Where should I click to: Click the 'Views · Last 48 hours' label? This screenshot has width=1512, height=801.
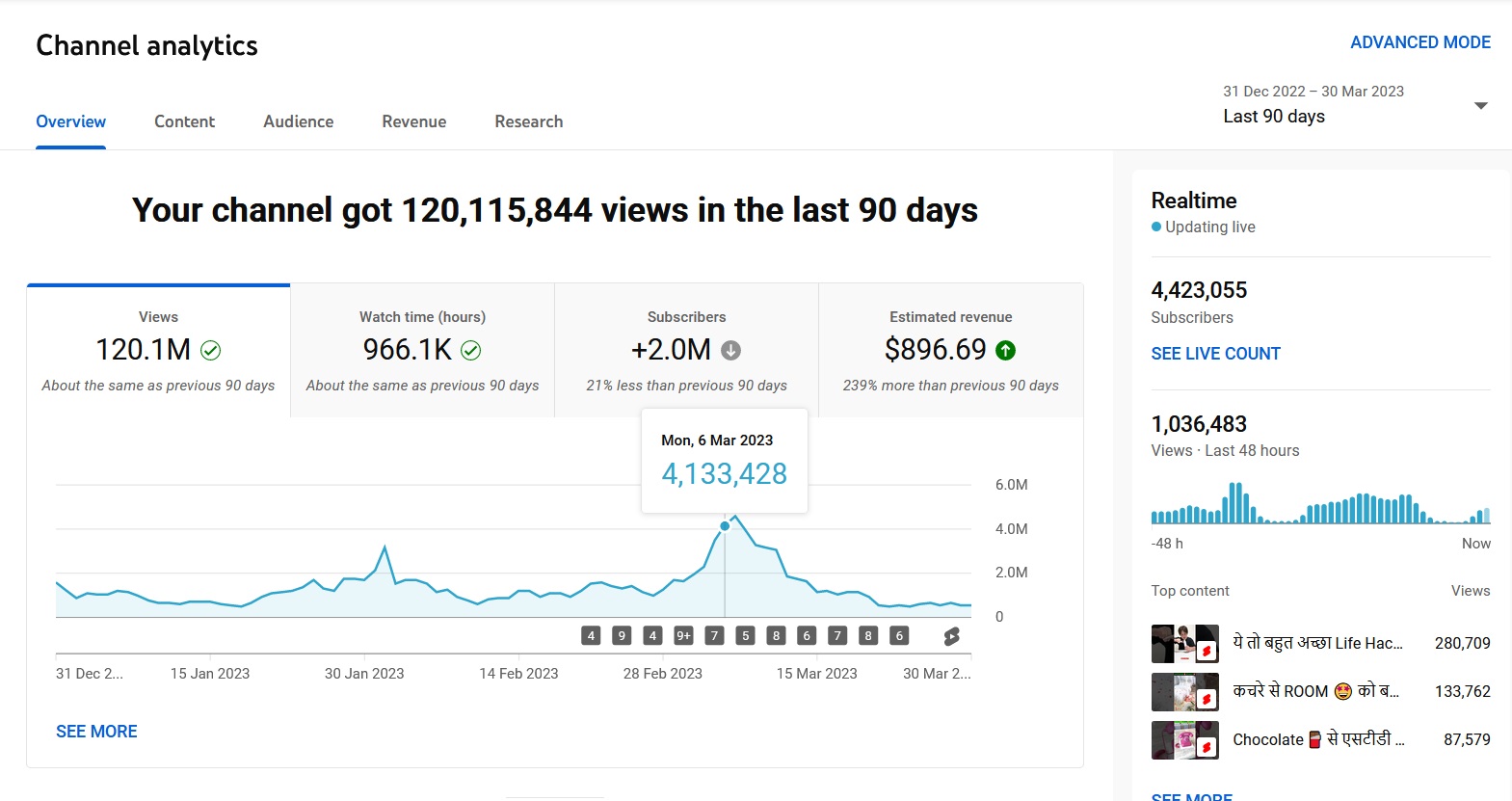(1225, 451)
